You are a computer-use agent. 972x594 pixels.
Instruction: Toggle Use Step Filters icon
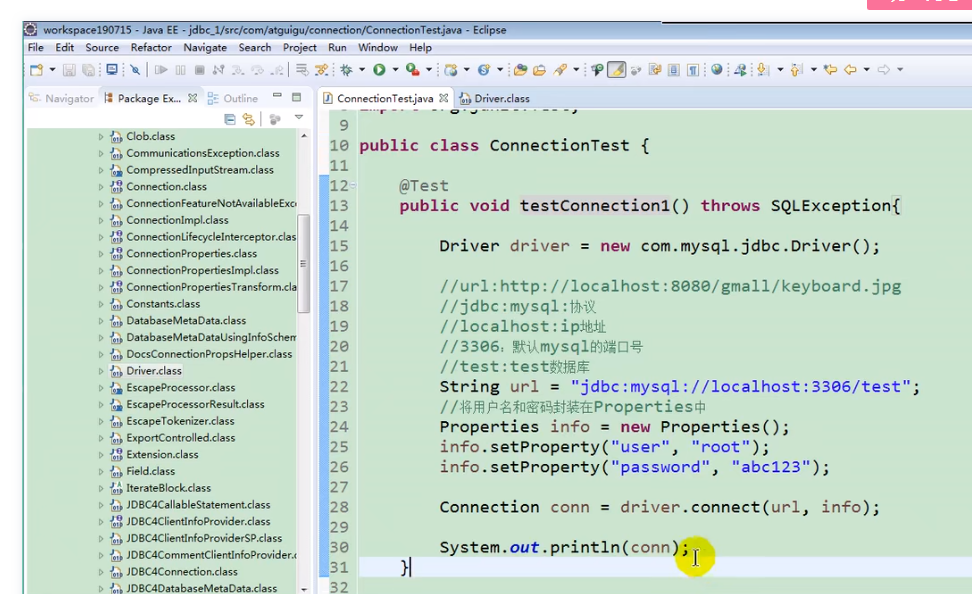(x=322, y=70)
